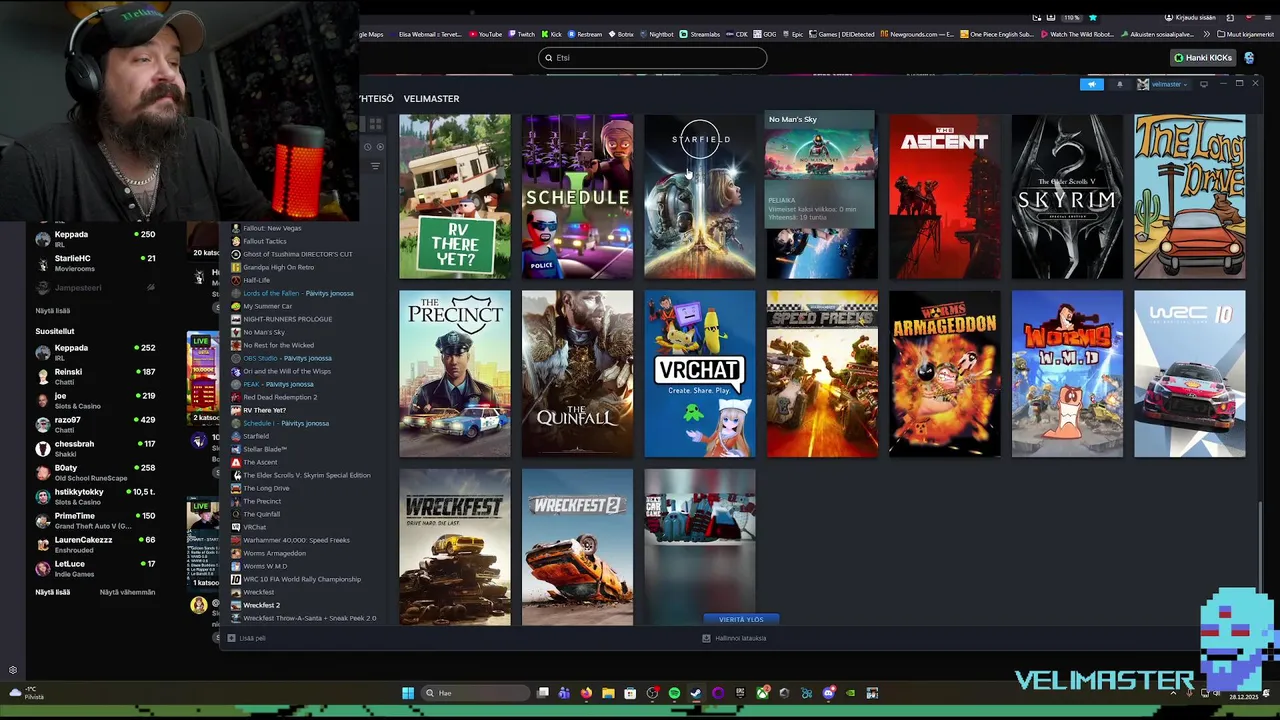The width and height of the screenshot is (1280, 720).
Task: Open Hallinnoi latauksia downloads manager
Action: (x=734, y=638)
